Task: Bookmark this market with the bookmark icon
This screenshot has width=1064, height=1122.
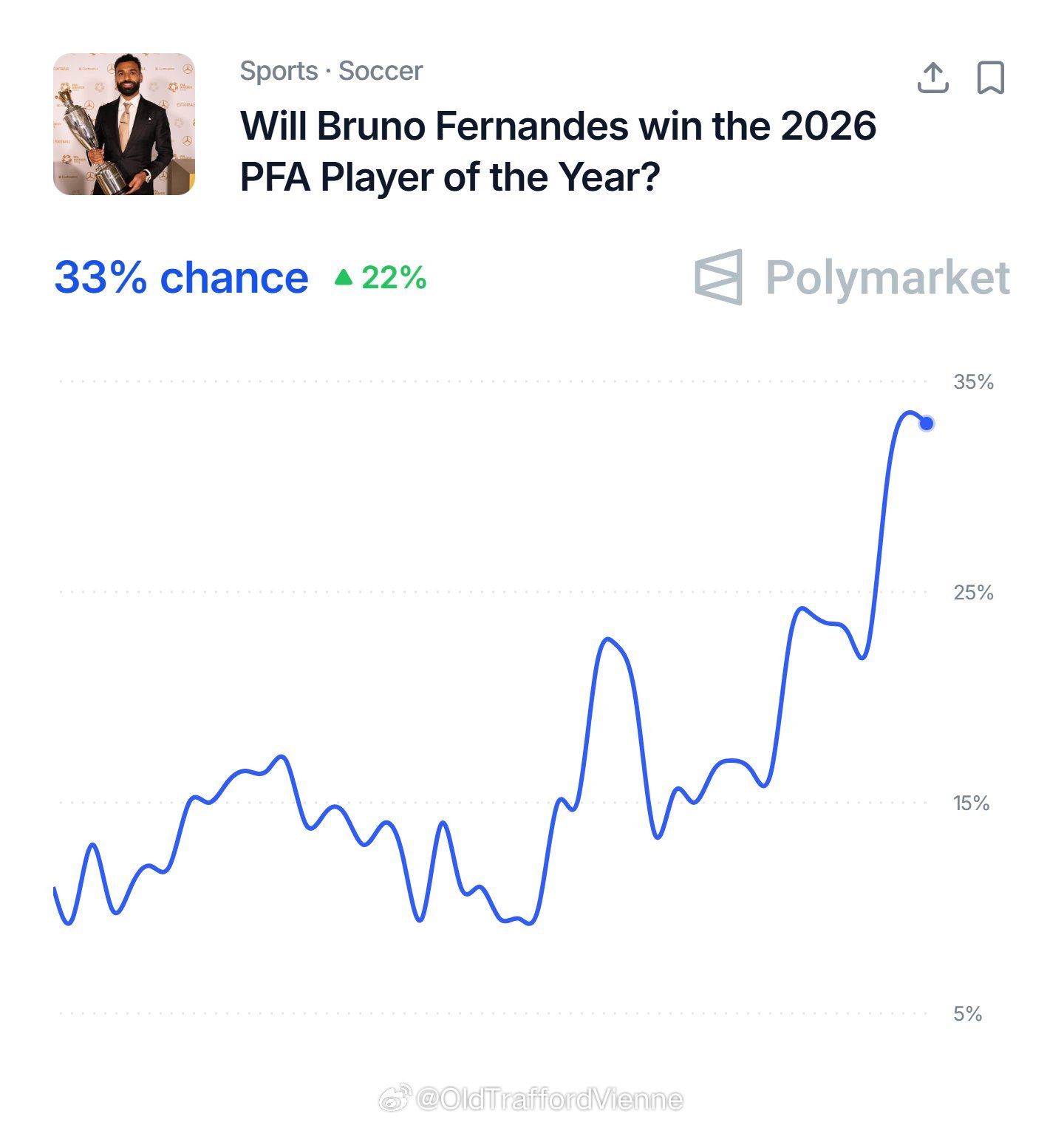Action: pyautogui.click(x=990, y=78)
